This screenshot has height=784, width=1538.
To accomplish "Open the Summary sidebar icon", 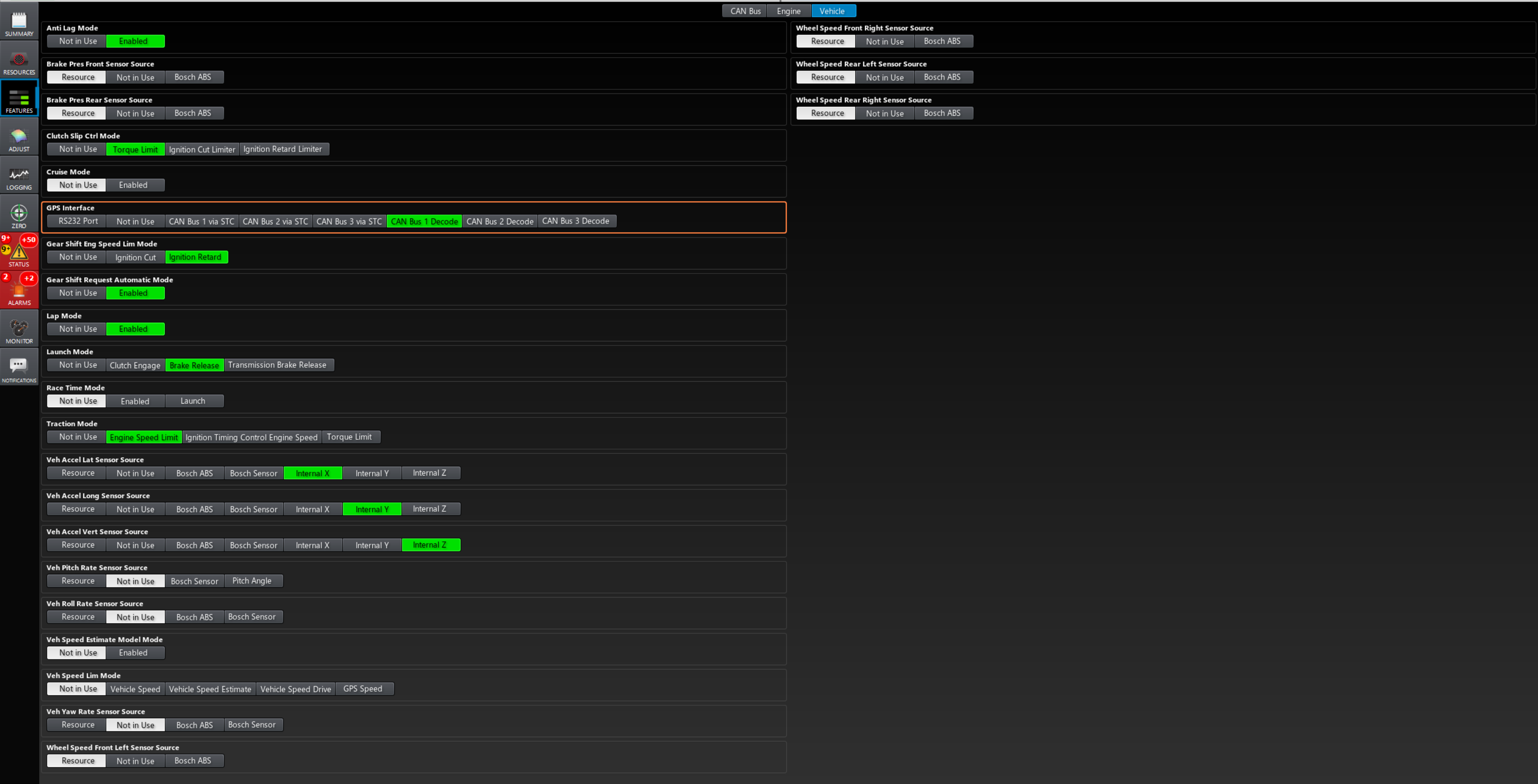I will (x=19, y=23).
